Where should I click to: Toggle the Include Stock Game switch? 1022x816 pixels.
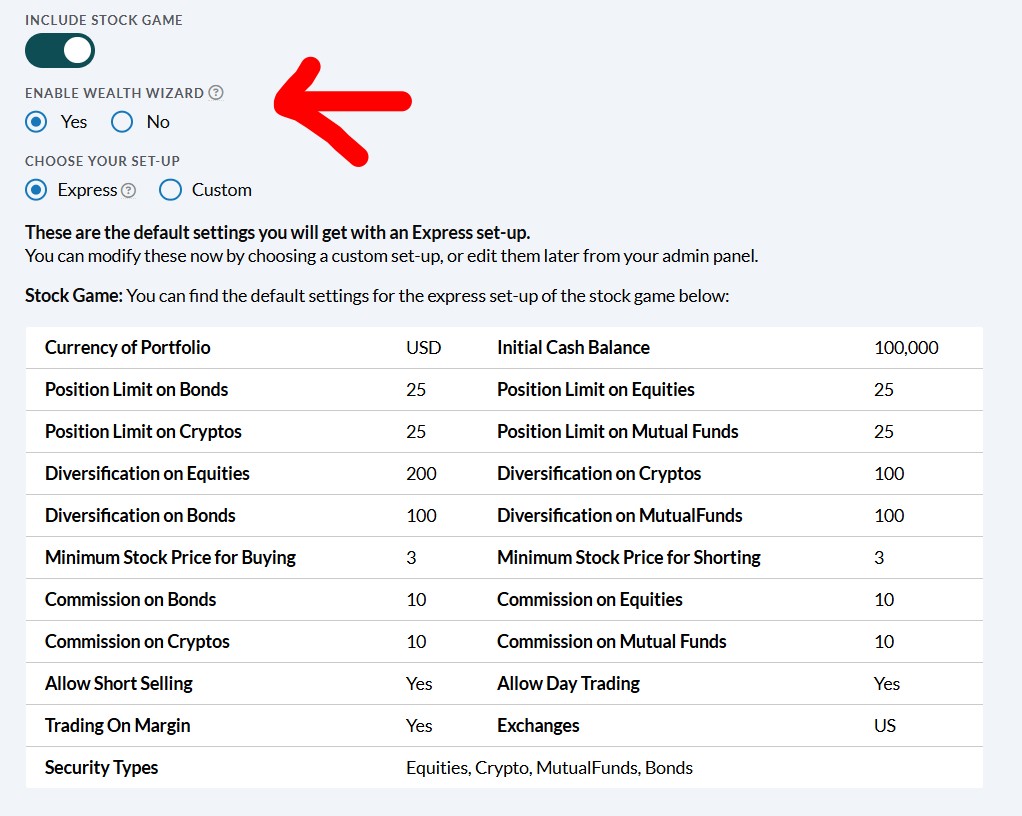(60, 50)
